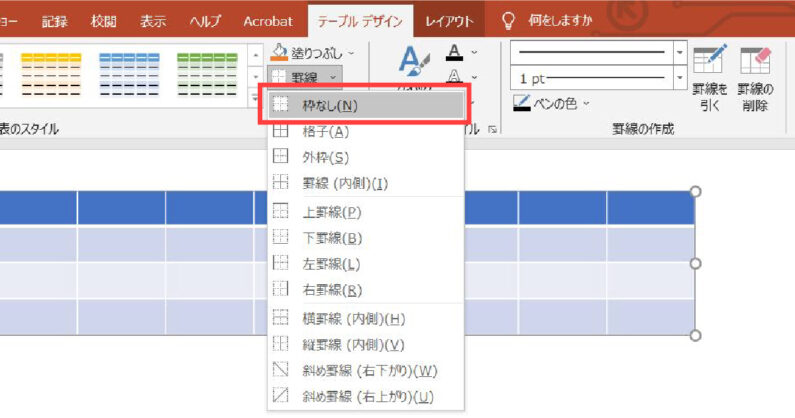Viewport: 795px width, 418px height.
Task: Open the ペンの色 pen color dropdown
Action: click(587, 103)
